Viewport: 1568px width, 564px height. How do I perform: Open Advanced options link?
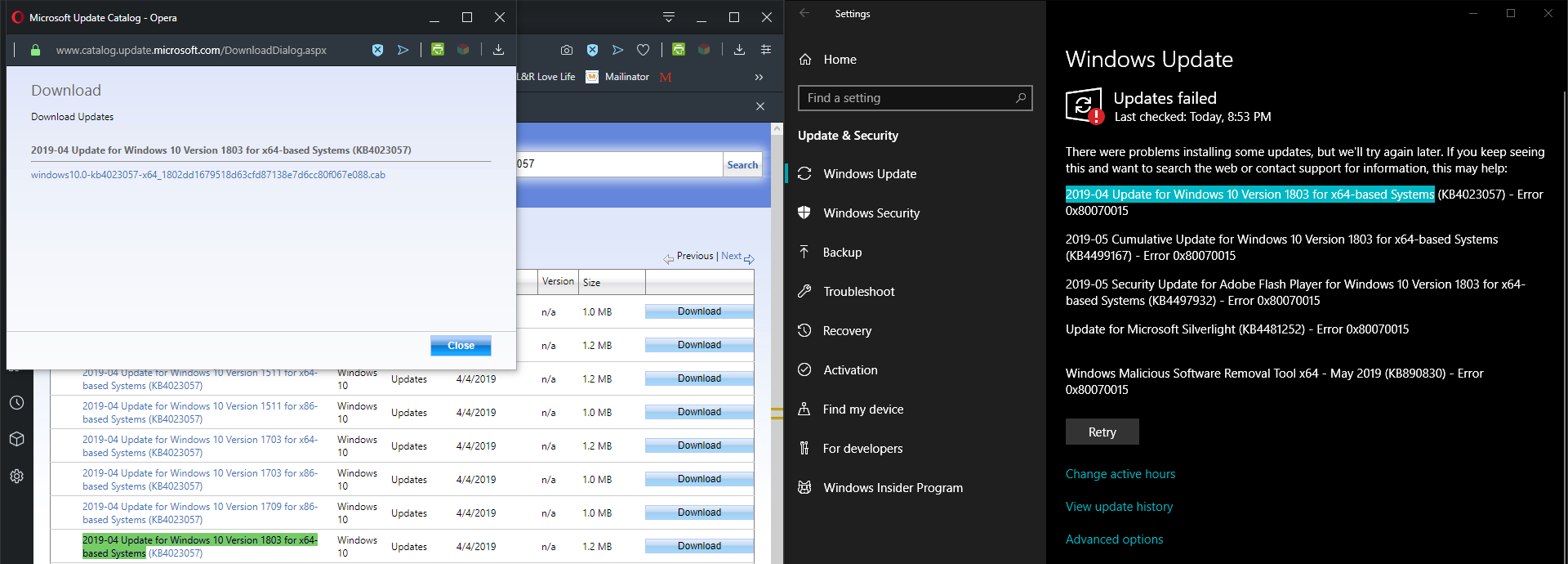pos(1114,539)
